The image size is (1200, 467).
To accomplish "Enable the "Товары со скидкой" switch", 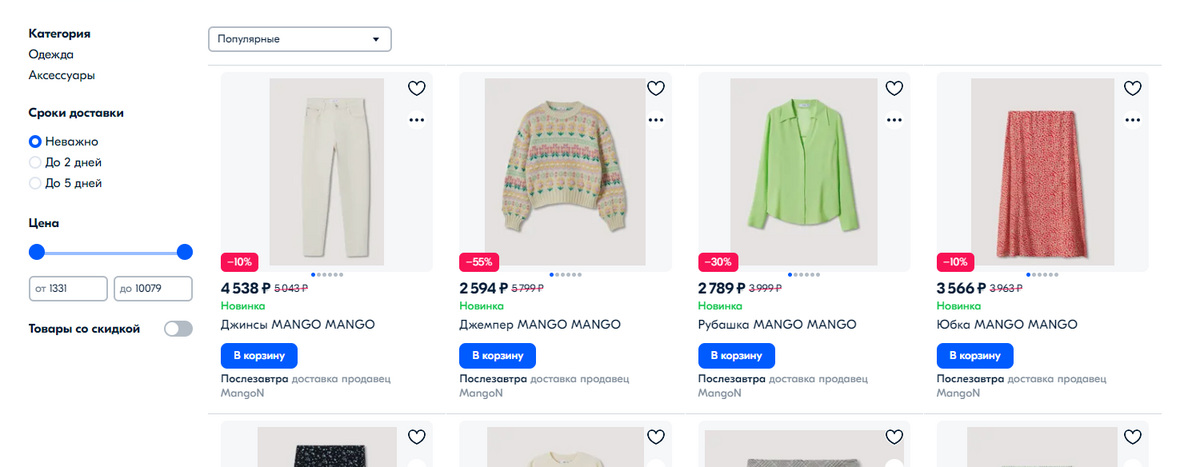I will (x=178, y=329).
